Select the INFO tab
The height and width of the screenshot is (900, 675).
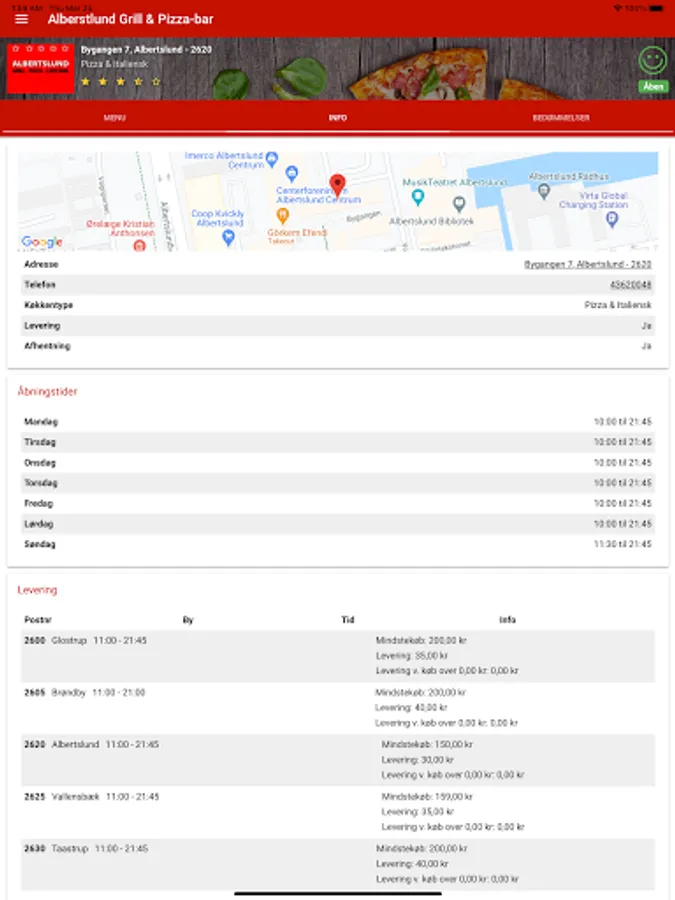coord(338,118)
